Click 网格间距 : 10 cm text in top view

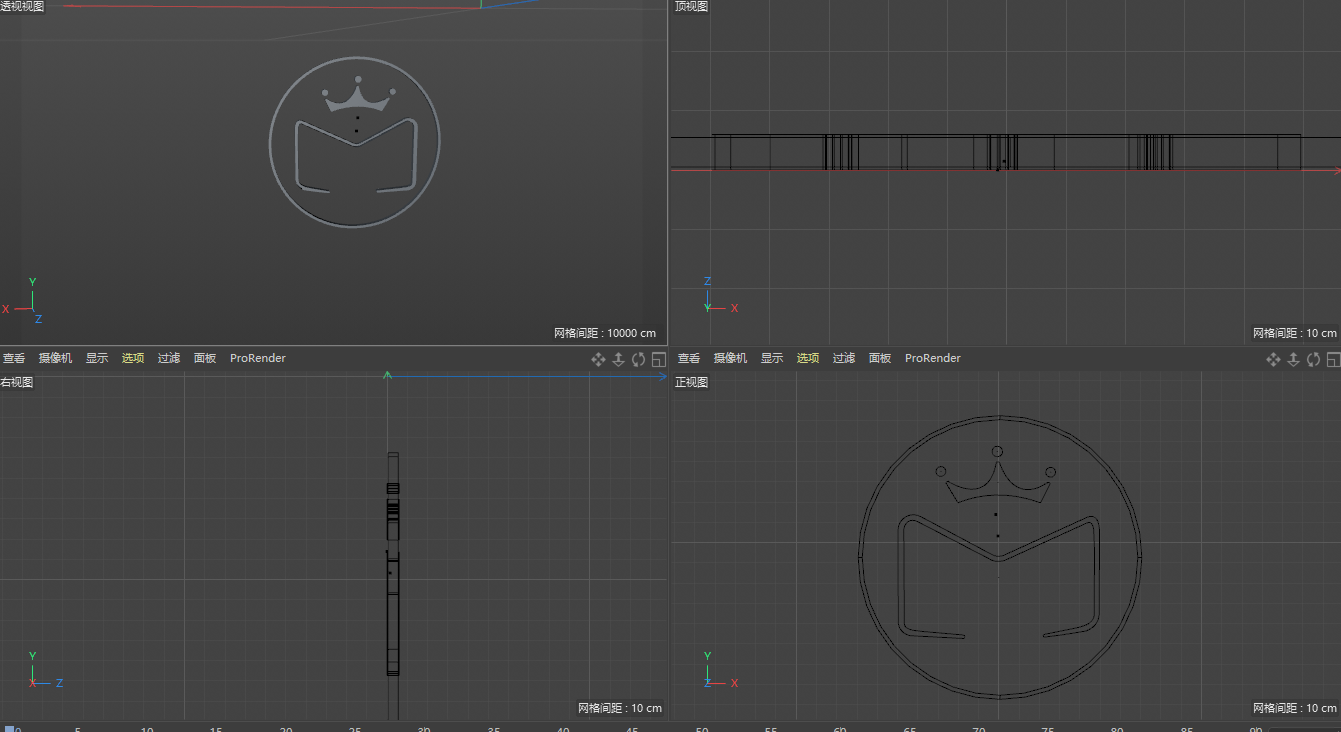tap(1294, 333)
